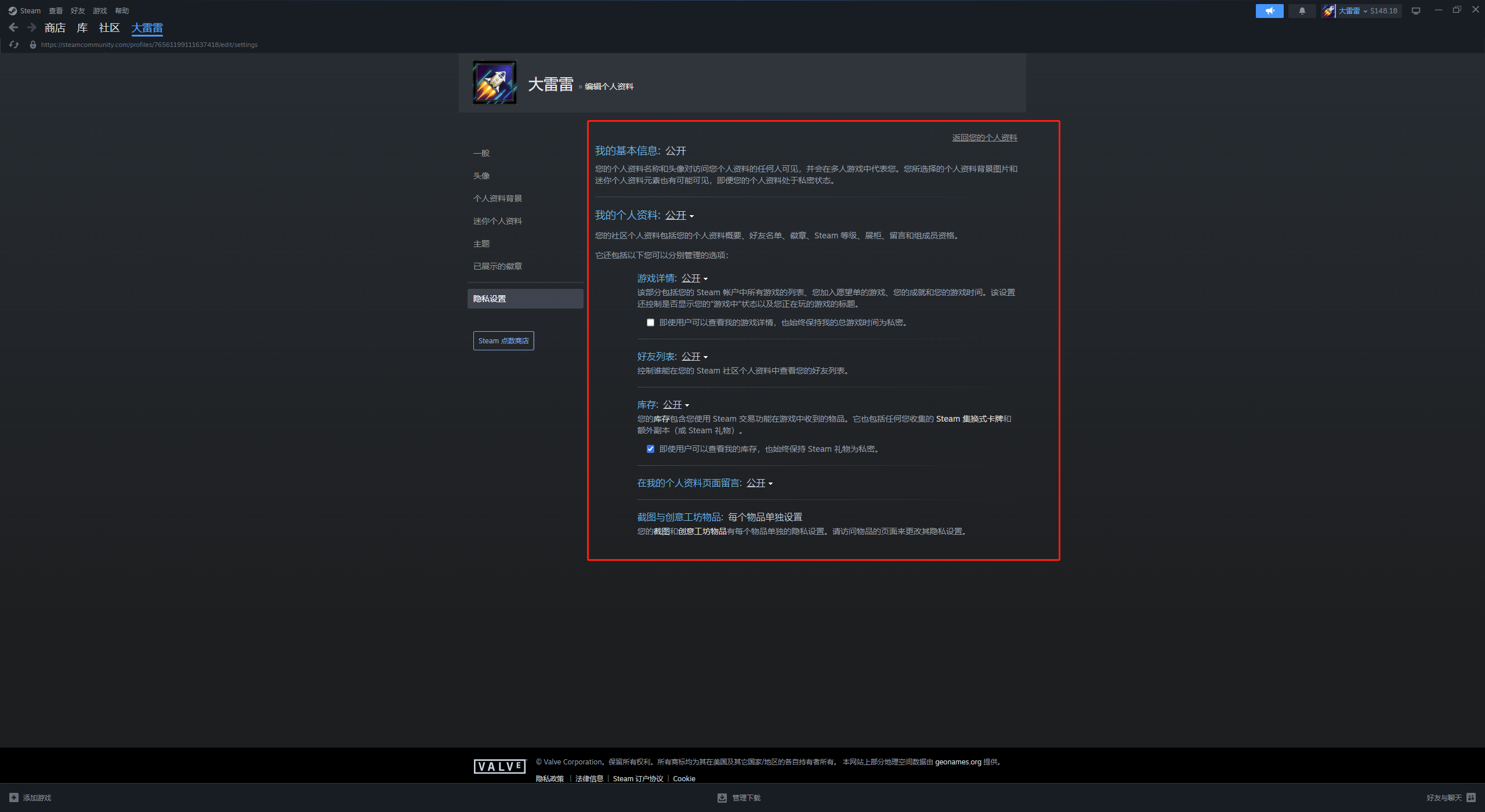Open geonames.org link in footer
This screenshot has height=812, width=1485.
pyautogui.click(x=958, y=762)
